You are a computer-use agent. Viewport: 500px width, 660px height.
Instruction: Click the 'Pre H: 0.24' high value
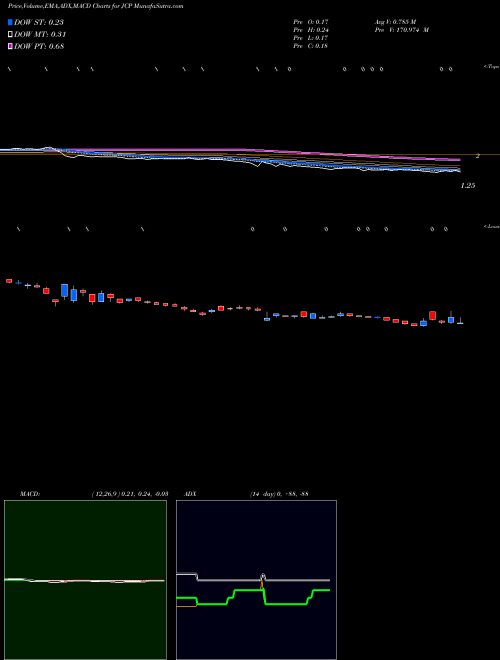311,30
